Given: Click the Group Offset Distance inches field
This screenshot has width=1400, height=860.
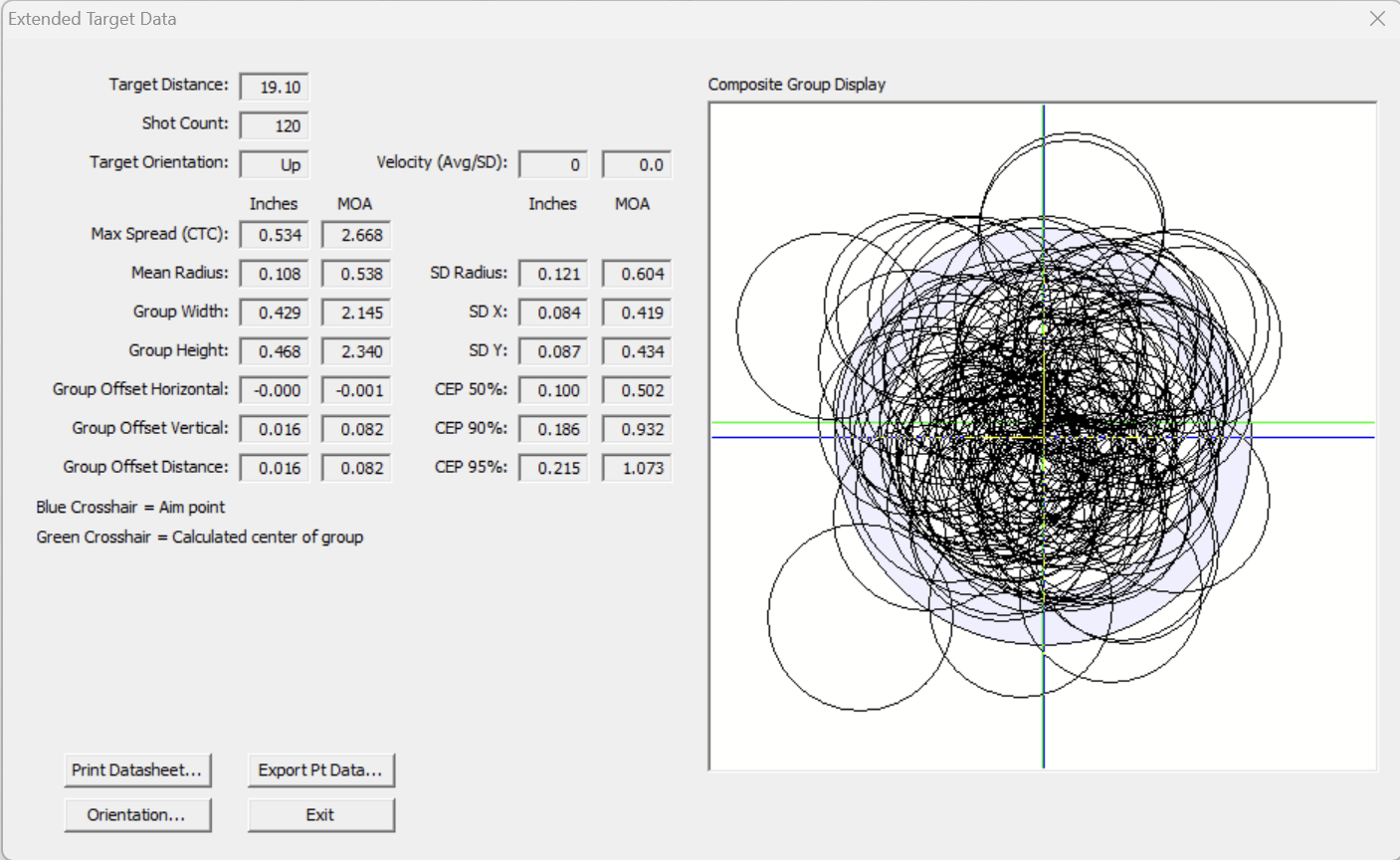Looking at the screenshot, I should coord(275,469).
